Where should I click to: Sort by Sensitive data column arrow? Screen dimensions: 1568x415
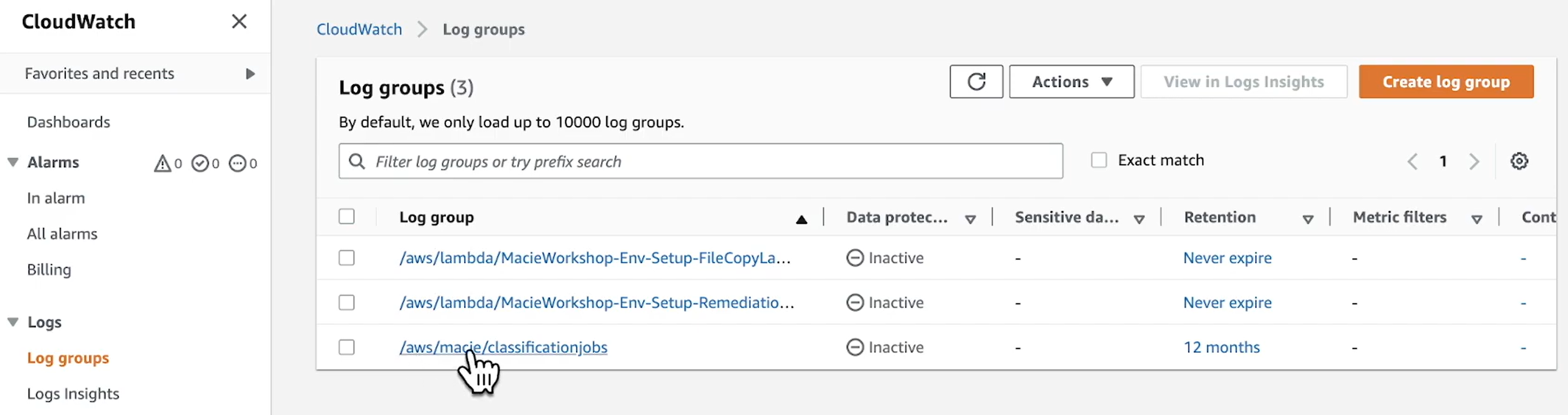[x=1139, y=219]
